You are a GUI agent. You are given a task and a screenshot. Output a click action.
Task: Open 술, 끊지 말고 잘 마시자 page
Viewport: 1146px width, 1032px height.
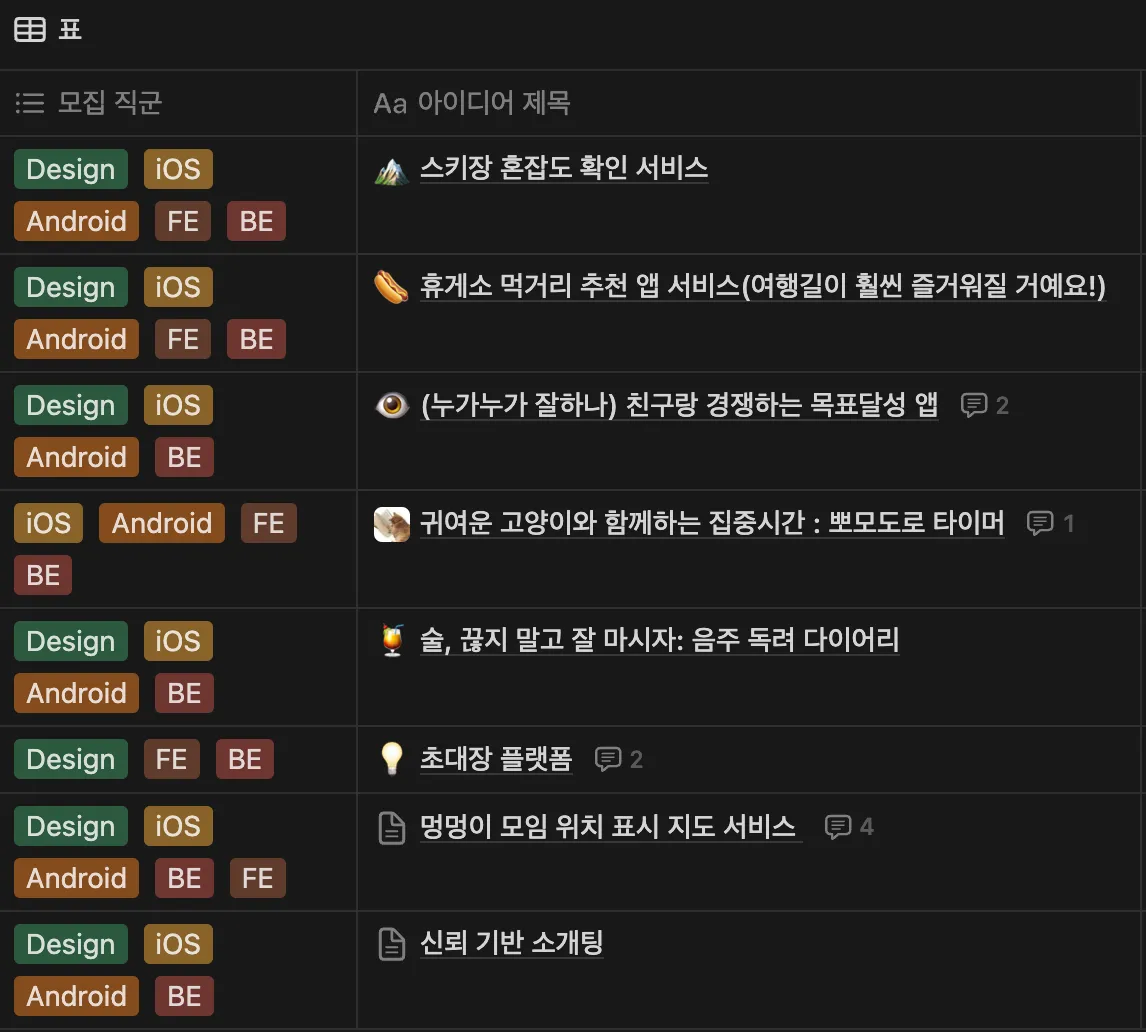click(659, 640)
